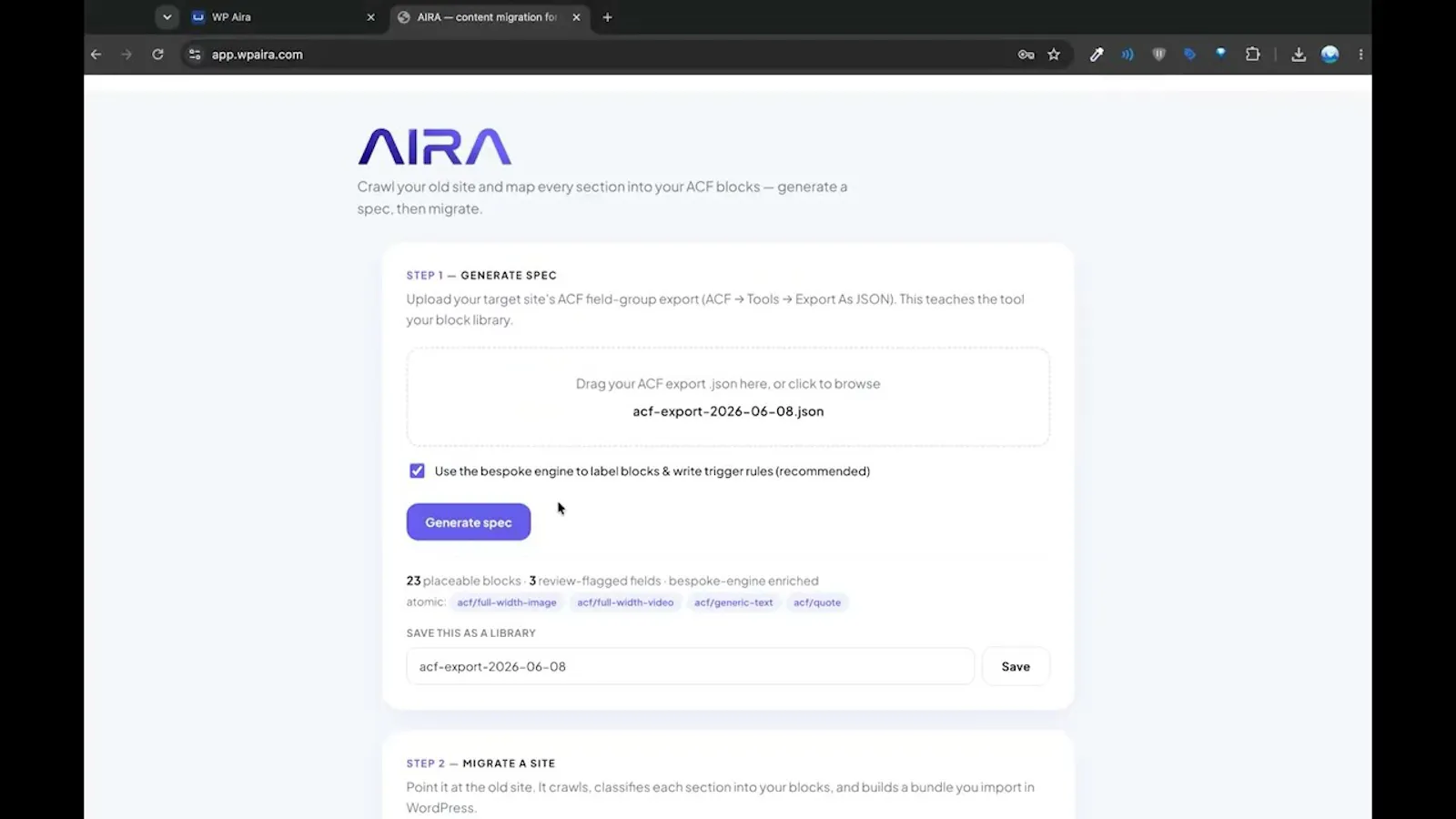Open a new browser tab
1456x819 pixels.
(607, 17)
